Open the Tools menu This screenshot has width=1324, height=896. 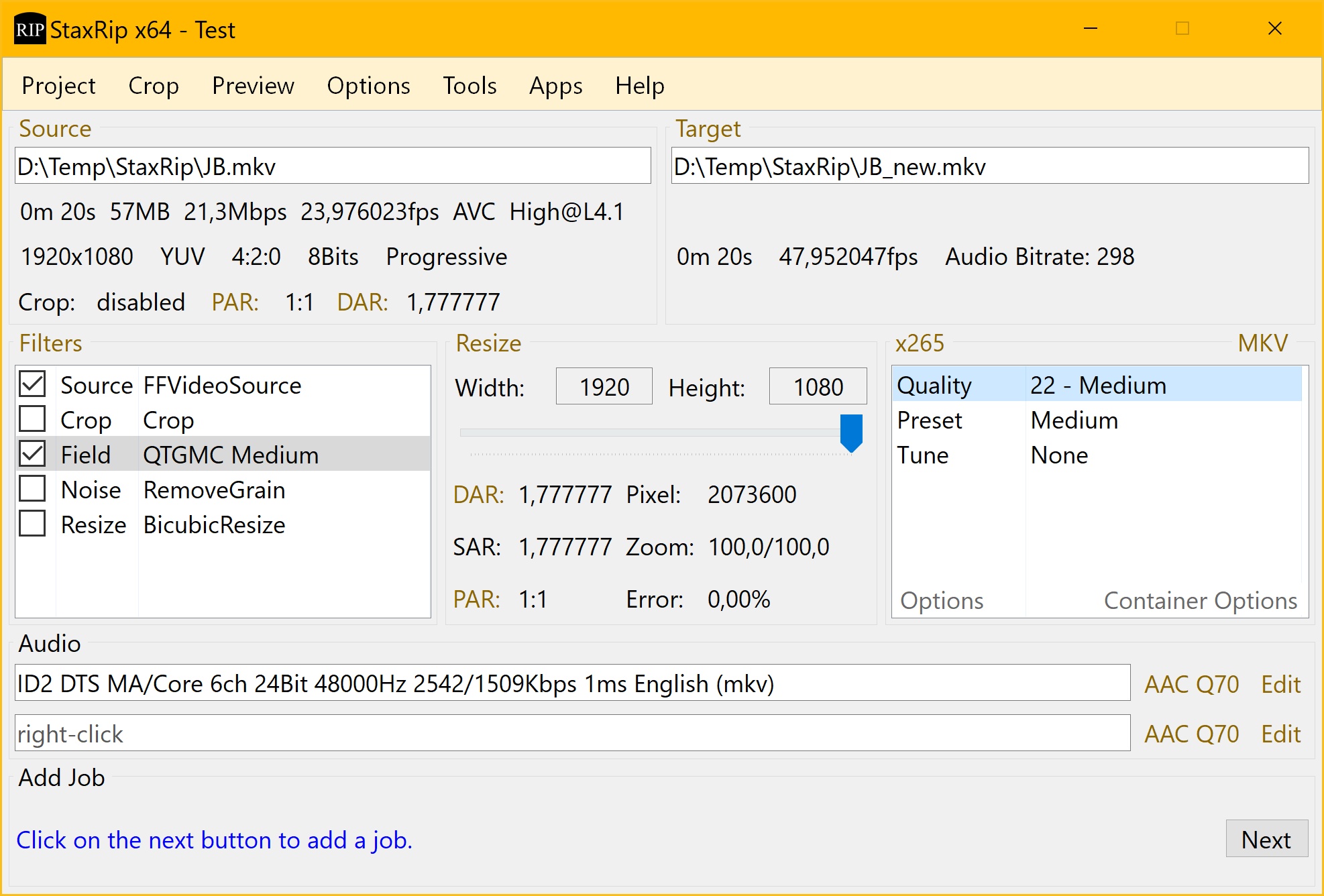tap(470, 86)
